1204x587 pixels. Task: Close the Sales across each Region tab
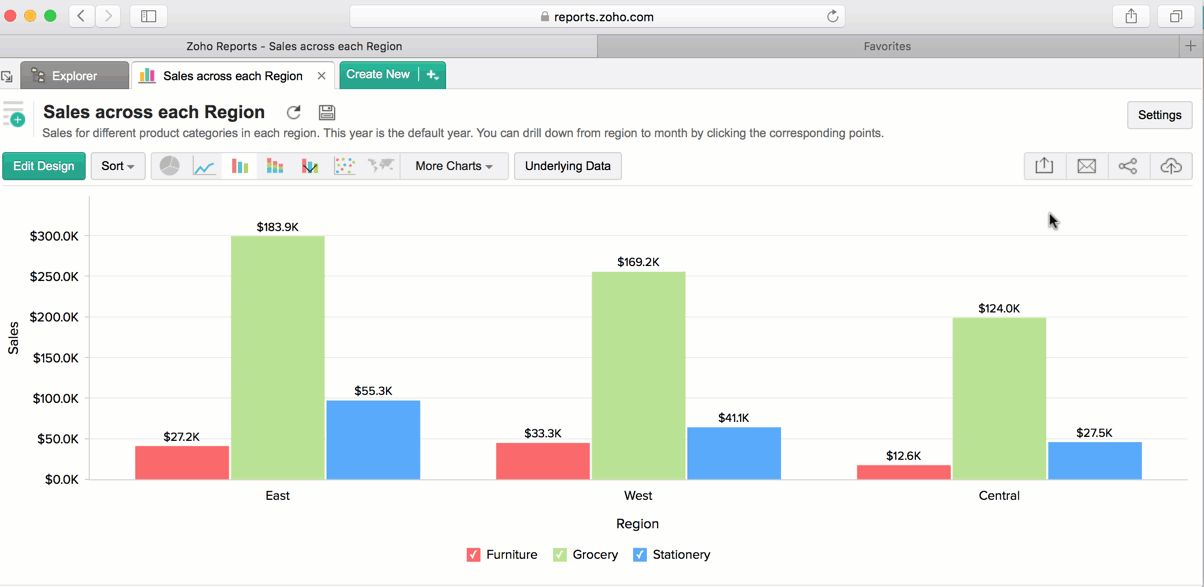[x=321, y=76]
